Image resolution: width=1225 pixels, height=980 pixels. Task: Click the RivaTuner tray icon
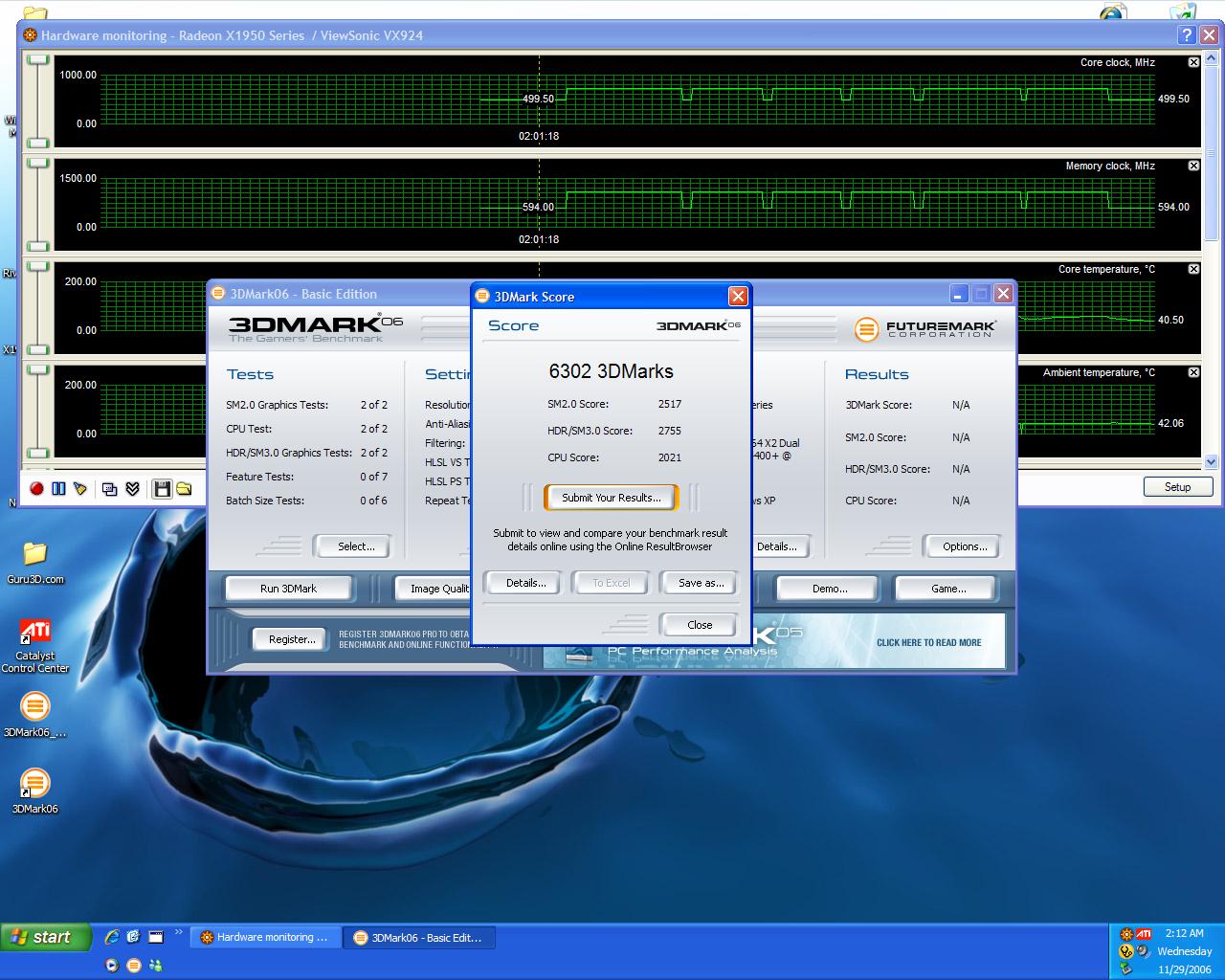click(x=1126, y=934)
